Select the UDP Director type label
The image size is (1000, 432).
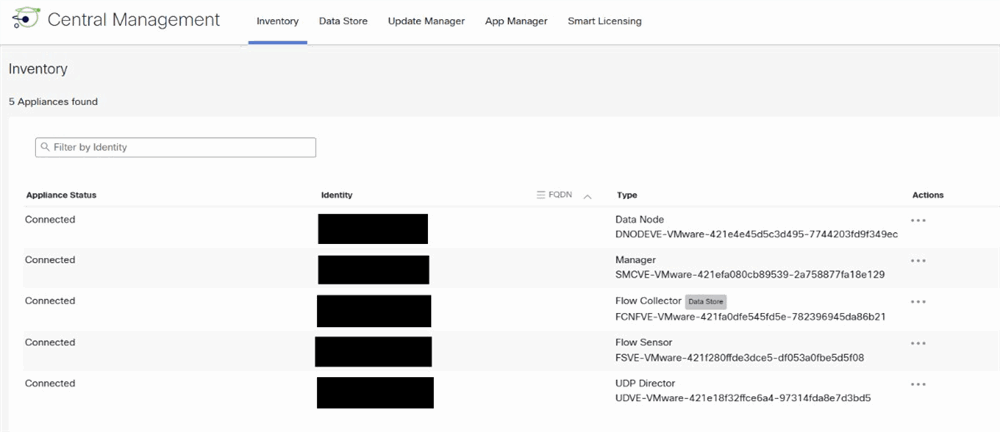click(645, 384)
